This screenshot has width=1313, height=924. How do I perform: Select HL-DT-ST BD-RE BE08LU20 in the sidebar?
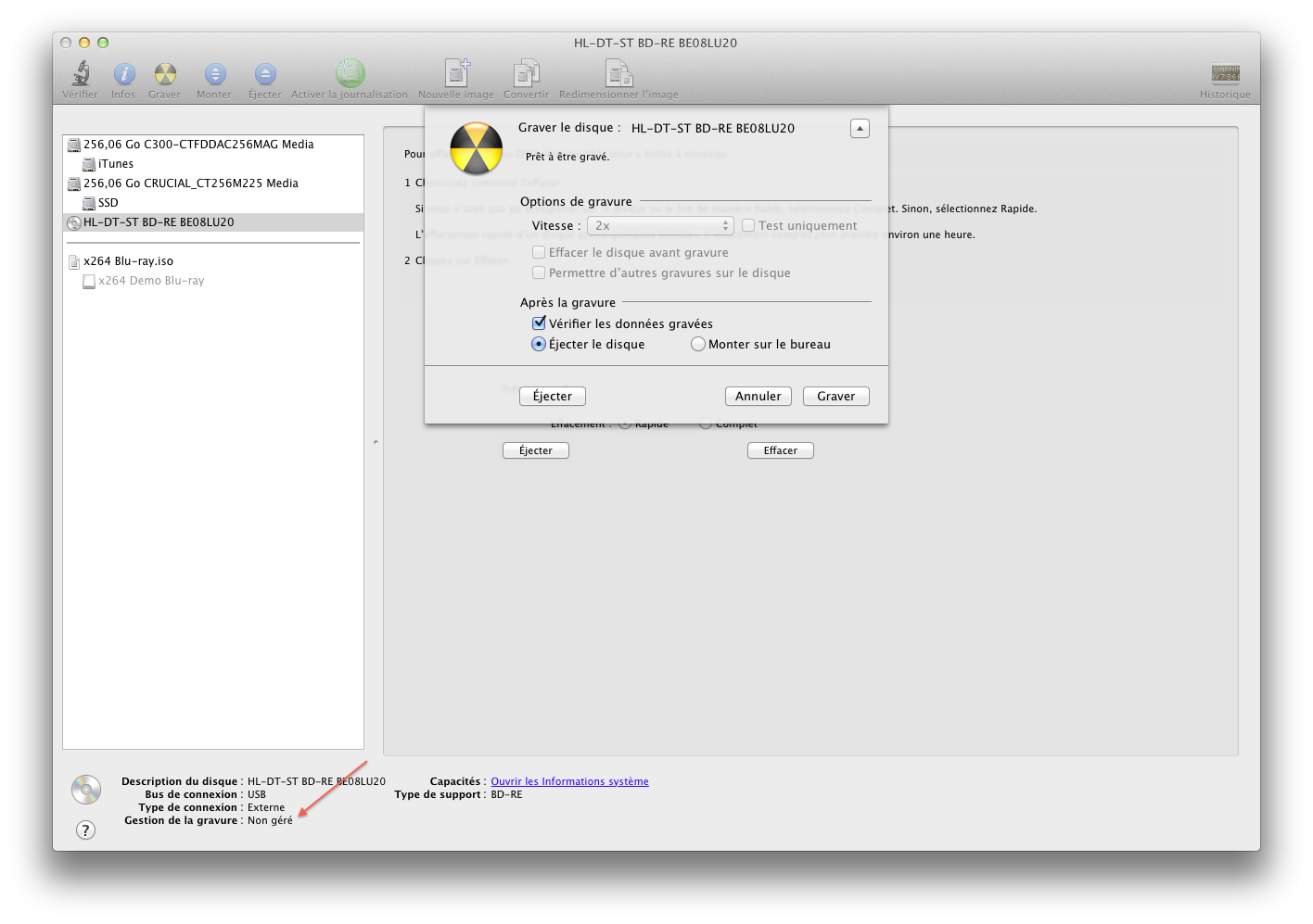[x=159, y=222]
